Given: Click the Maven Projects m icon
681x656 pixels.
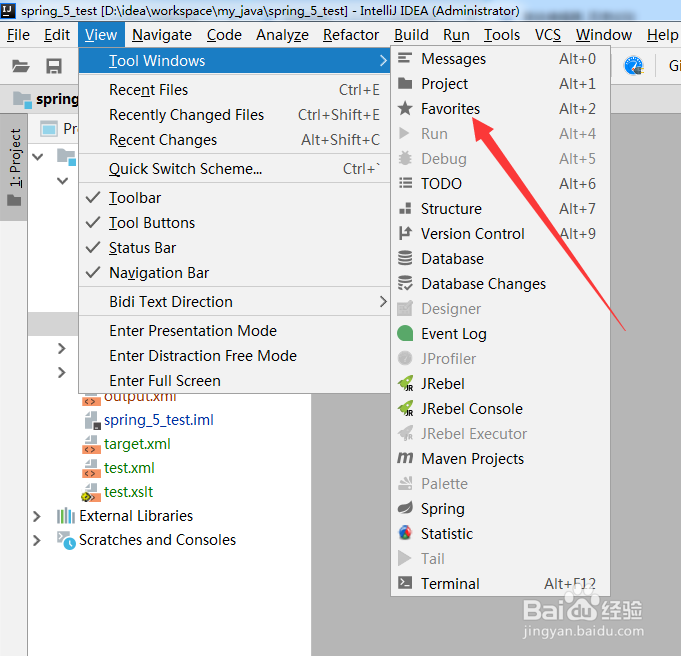Looking at the screenshot, I should pos(405,458).
